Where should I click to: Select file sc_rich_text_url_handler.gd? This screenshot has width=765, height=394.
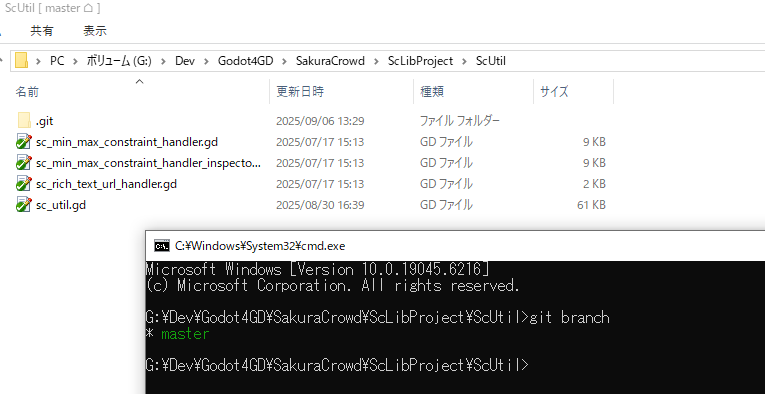(x=106, y=184)
